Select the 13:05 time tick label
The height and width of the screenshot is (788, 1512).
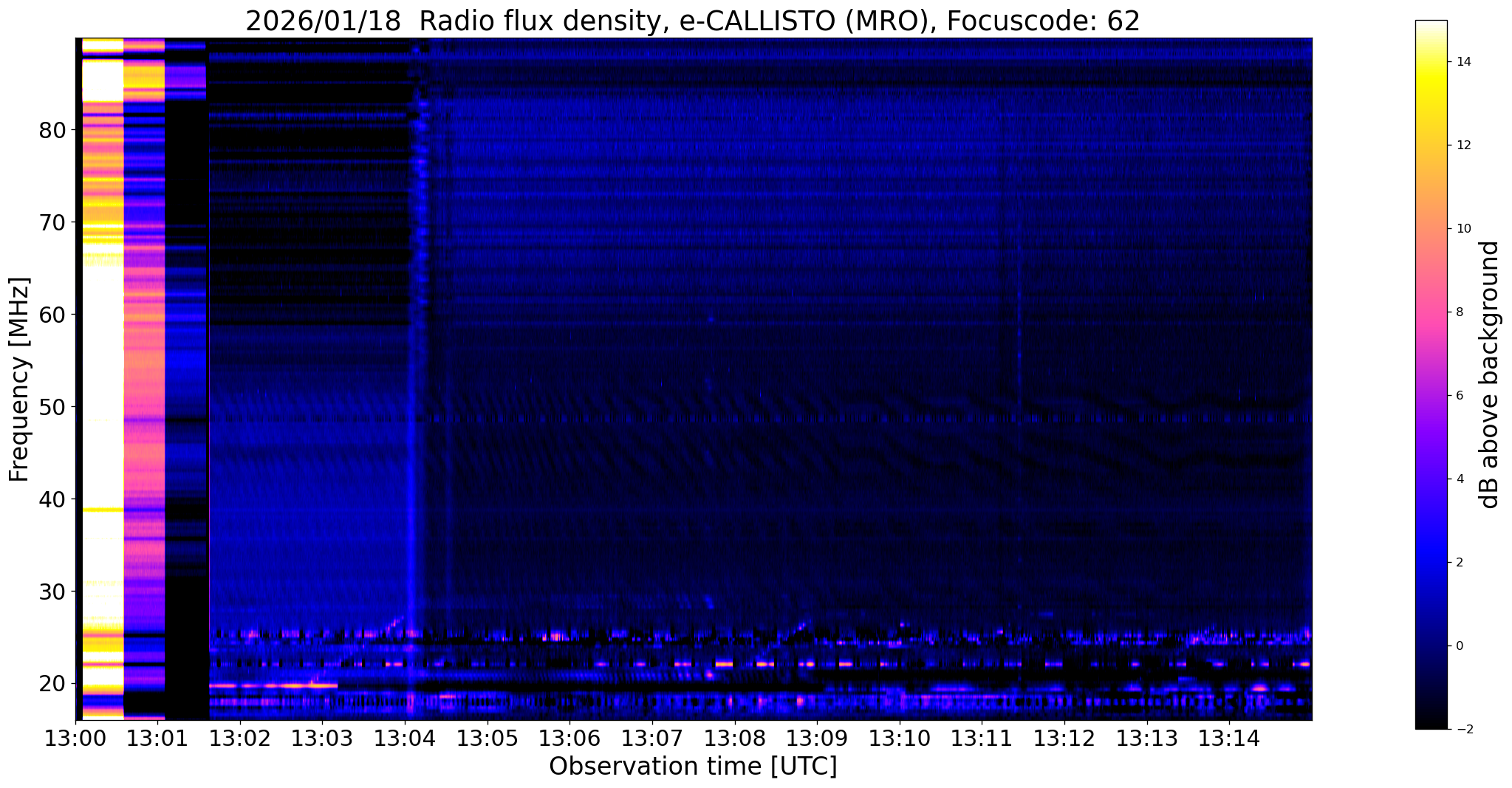(x=488, y=738)
